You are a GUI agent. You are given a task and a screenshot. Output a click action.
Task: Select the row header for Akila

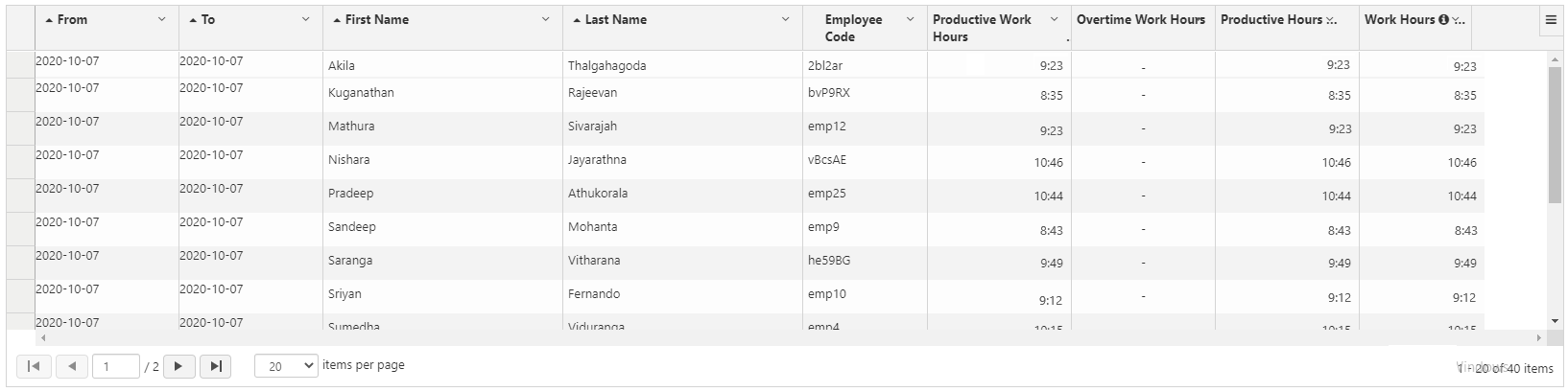pos(20,64)
